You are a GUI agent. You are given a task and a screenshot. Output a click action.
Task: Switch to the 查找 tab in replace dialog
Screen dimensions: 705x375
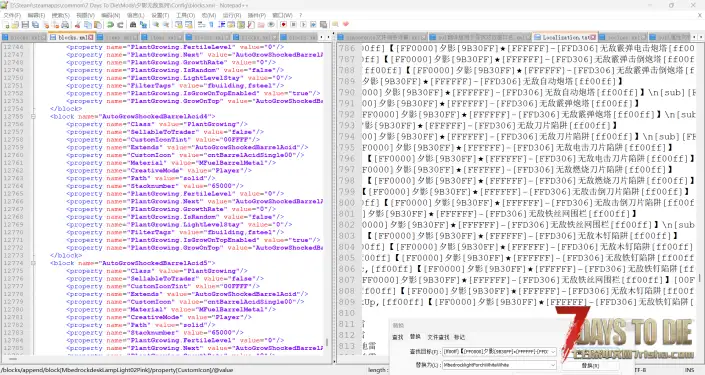(x=398, y=337)
